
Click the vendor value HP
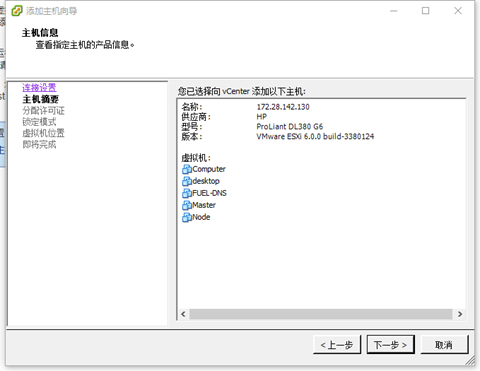[262, 117]
